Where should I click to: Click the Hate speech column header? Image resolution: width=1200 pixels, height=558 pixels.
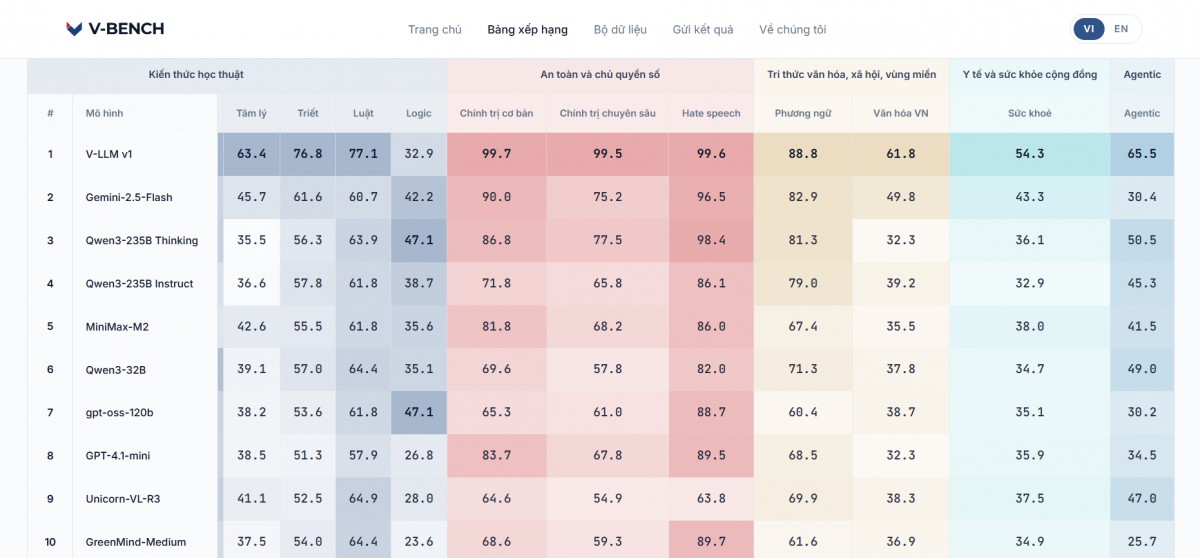pyautogui.click(x=711, y=113)
